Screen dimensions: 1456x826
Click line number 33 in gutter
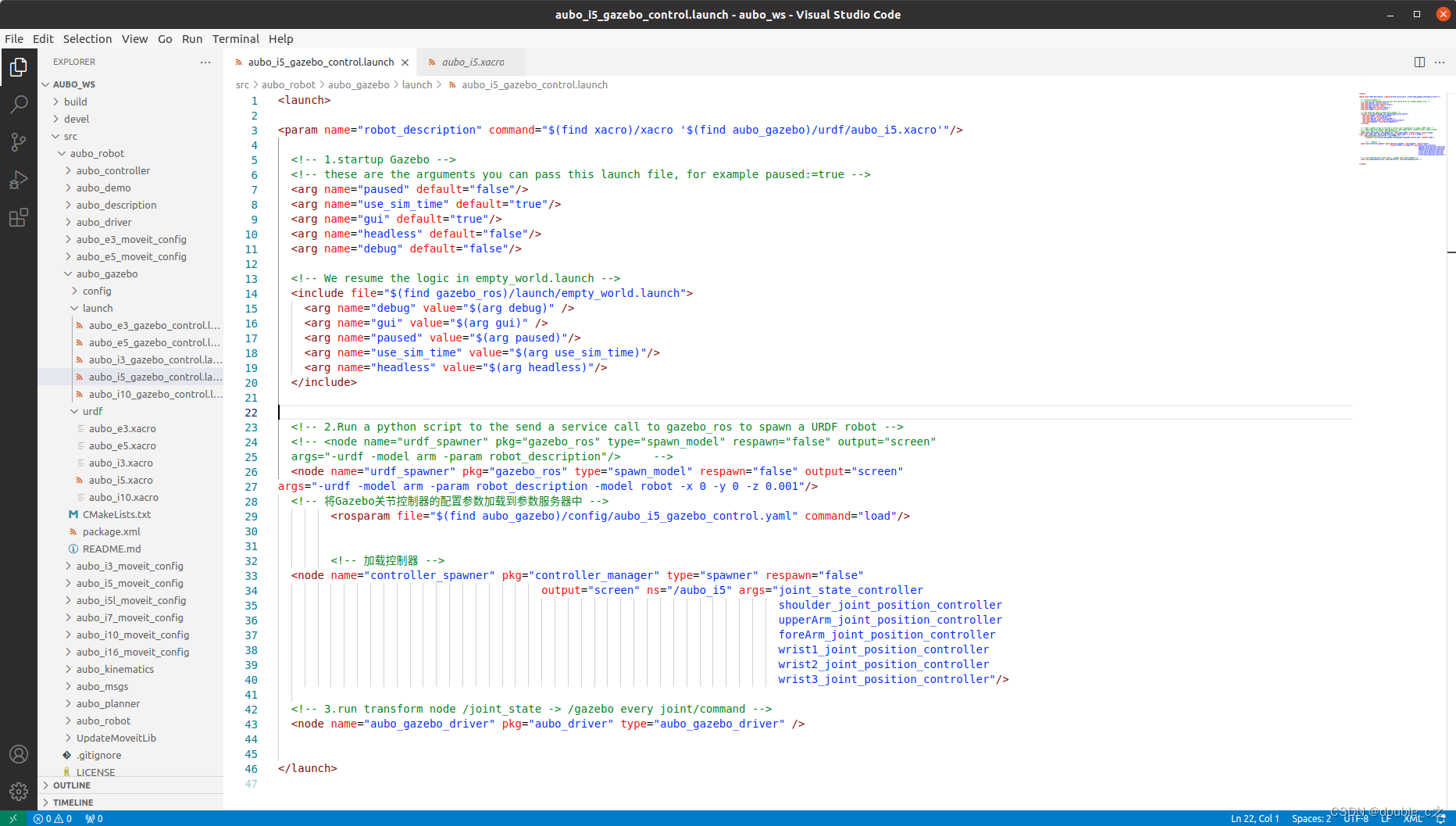251,576
